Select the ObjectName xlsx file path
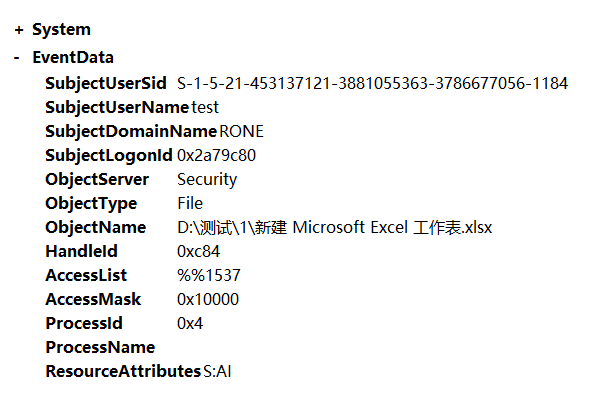Image resolution: width=591 pixels, height=399 pixels. (334, 228)
